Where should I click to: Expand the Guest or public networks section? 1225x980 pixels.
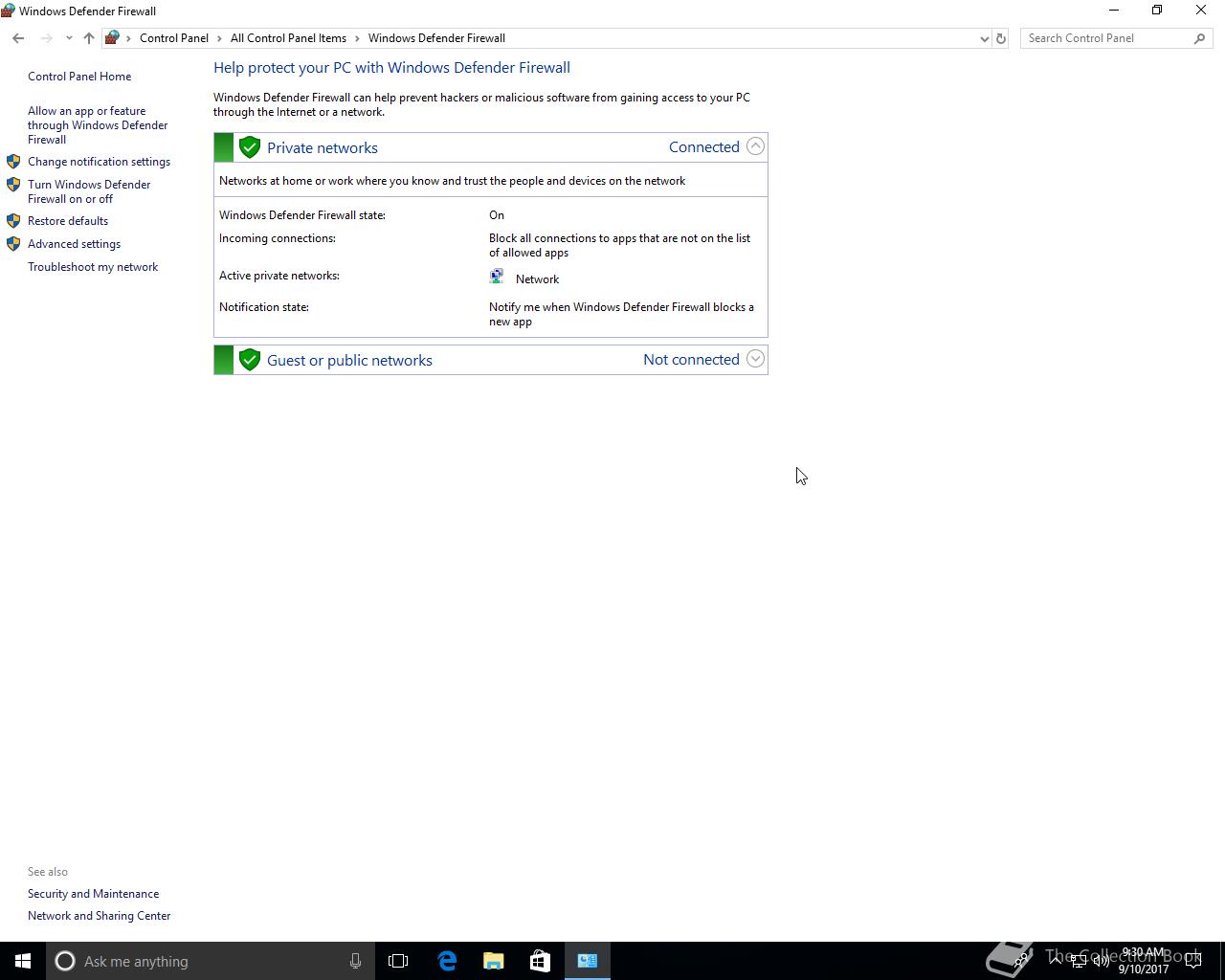(755, 359)
